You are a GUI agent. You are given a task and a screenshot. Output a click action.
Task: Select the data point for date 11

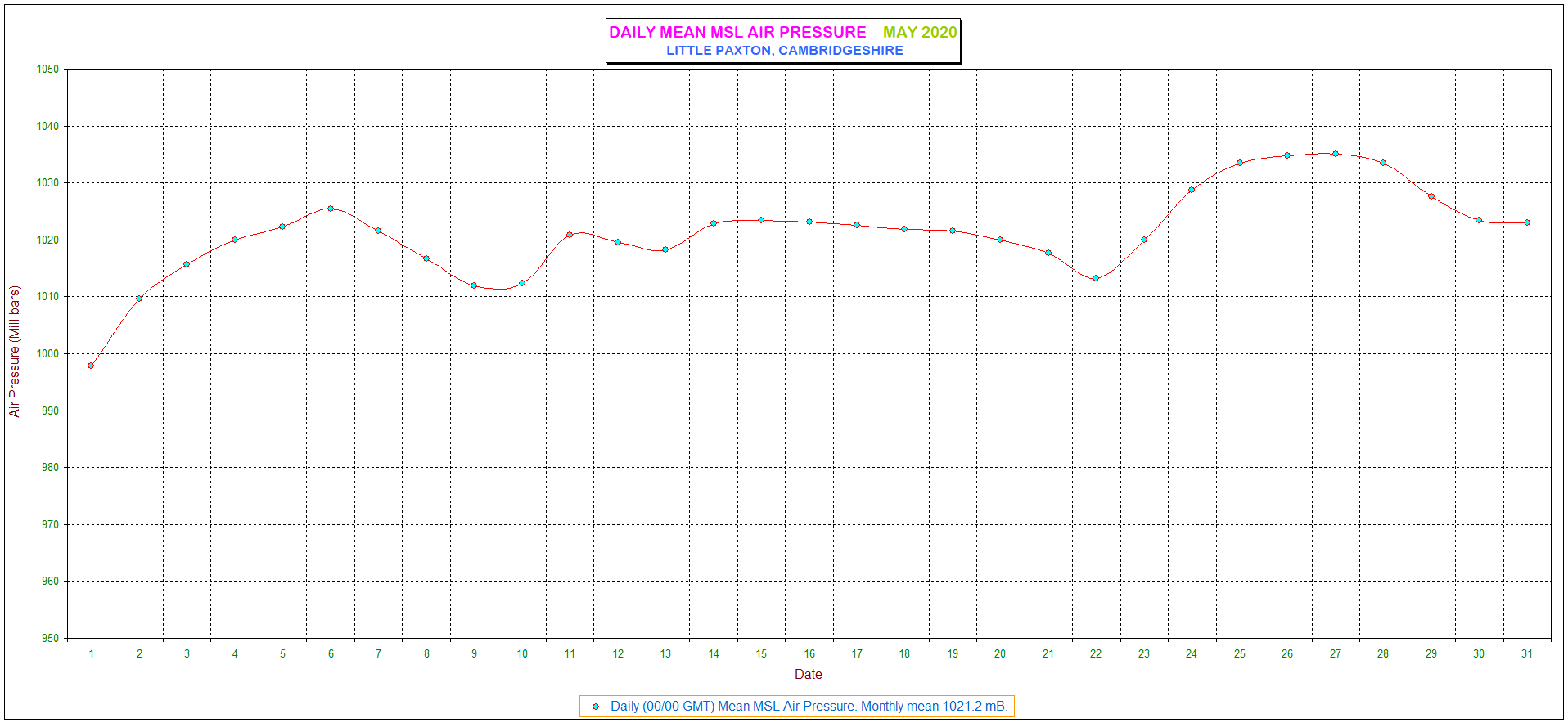pos(570,235)
